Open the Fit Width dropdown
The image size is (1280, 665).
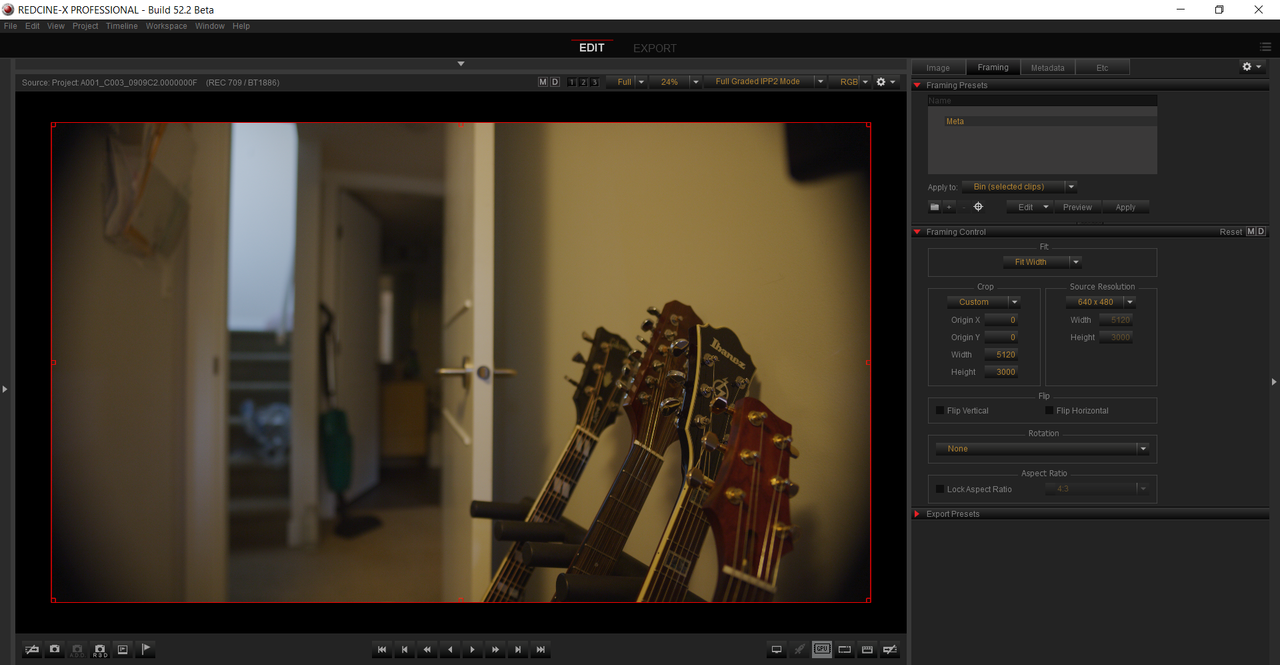1042,262
